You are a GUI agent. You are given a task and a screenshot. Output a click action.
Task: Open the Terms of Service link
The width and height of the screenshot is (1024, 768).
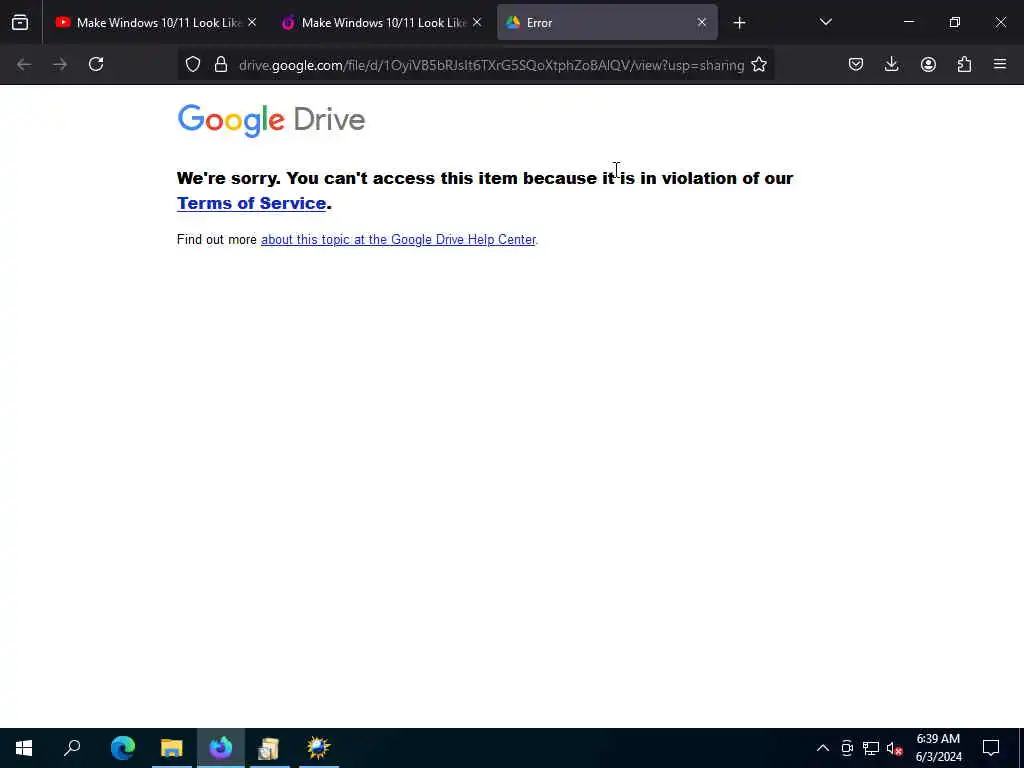[x=251, y=203]
